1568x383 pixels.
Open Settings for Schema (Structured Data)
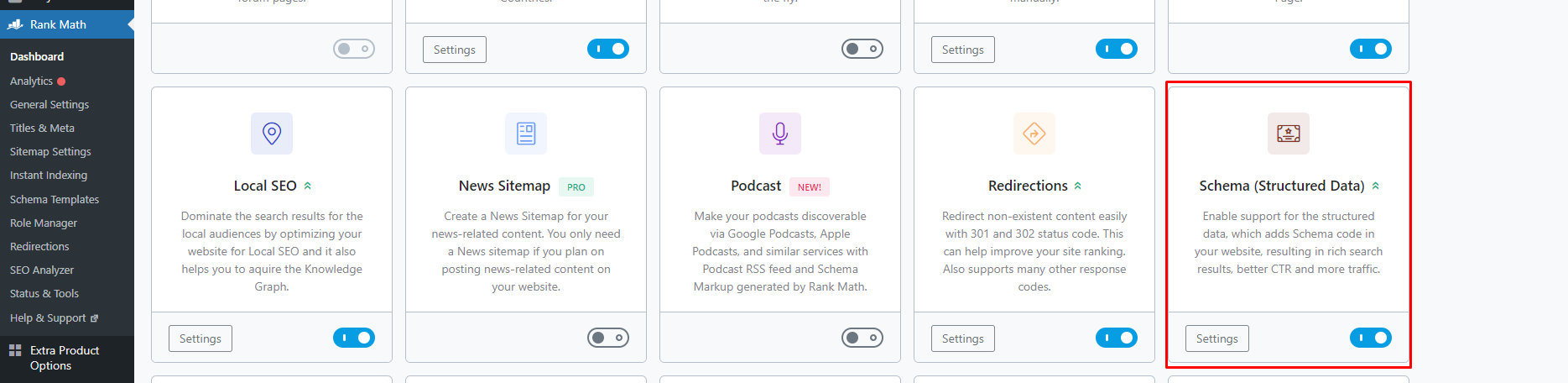(1216, 338)
